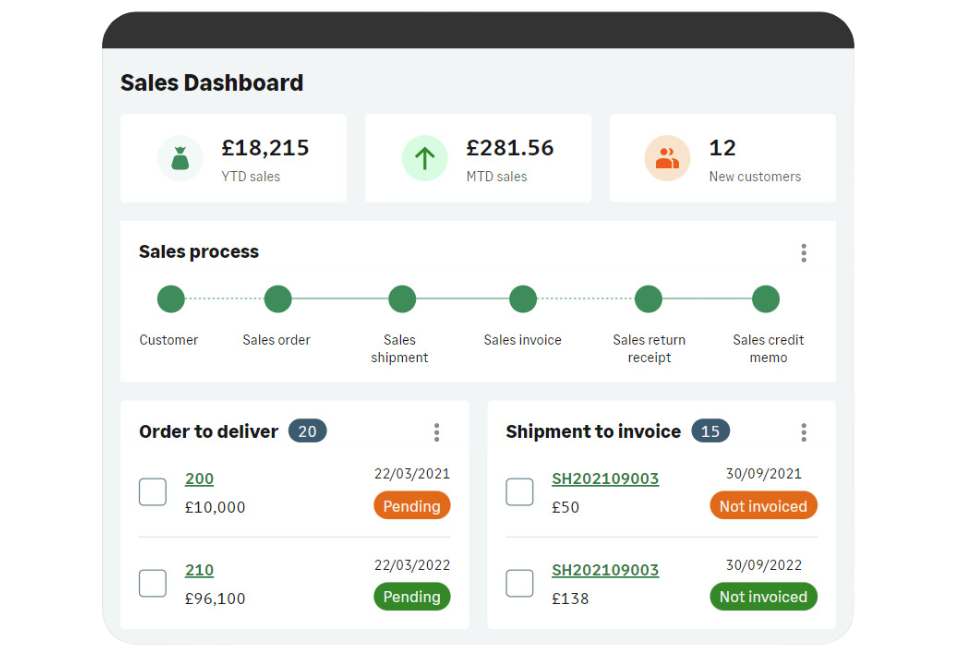Click the Order to deliver count badge 20
958x658 pixels.
pos(307,431)
